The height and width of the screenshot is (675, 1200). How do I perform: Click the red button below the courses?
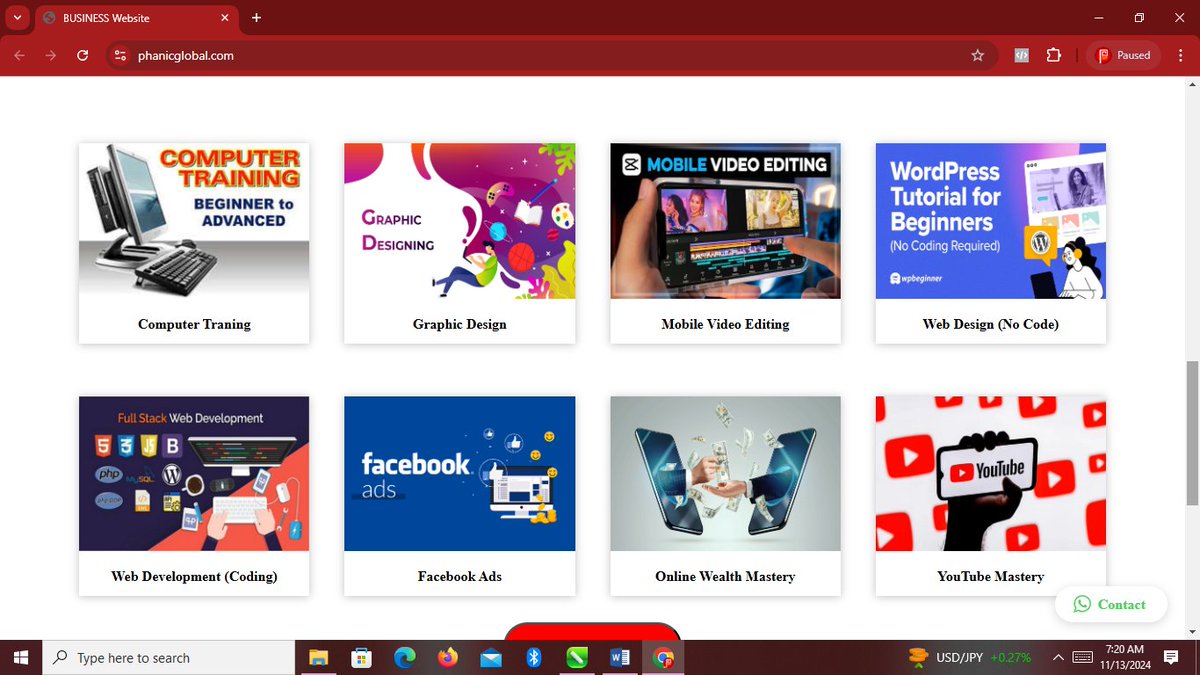592,631
